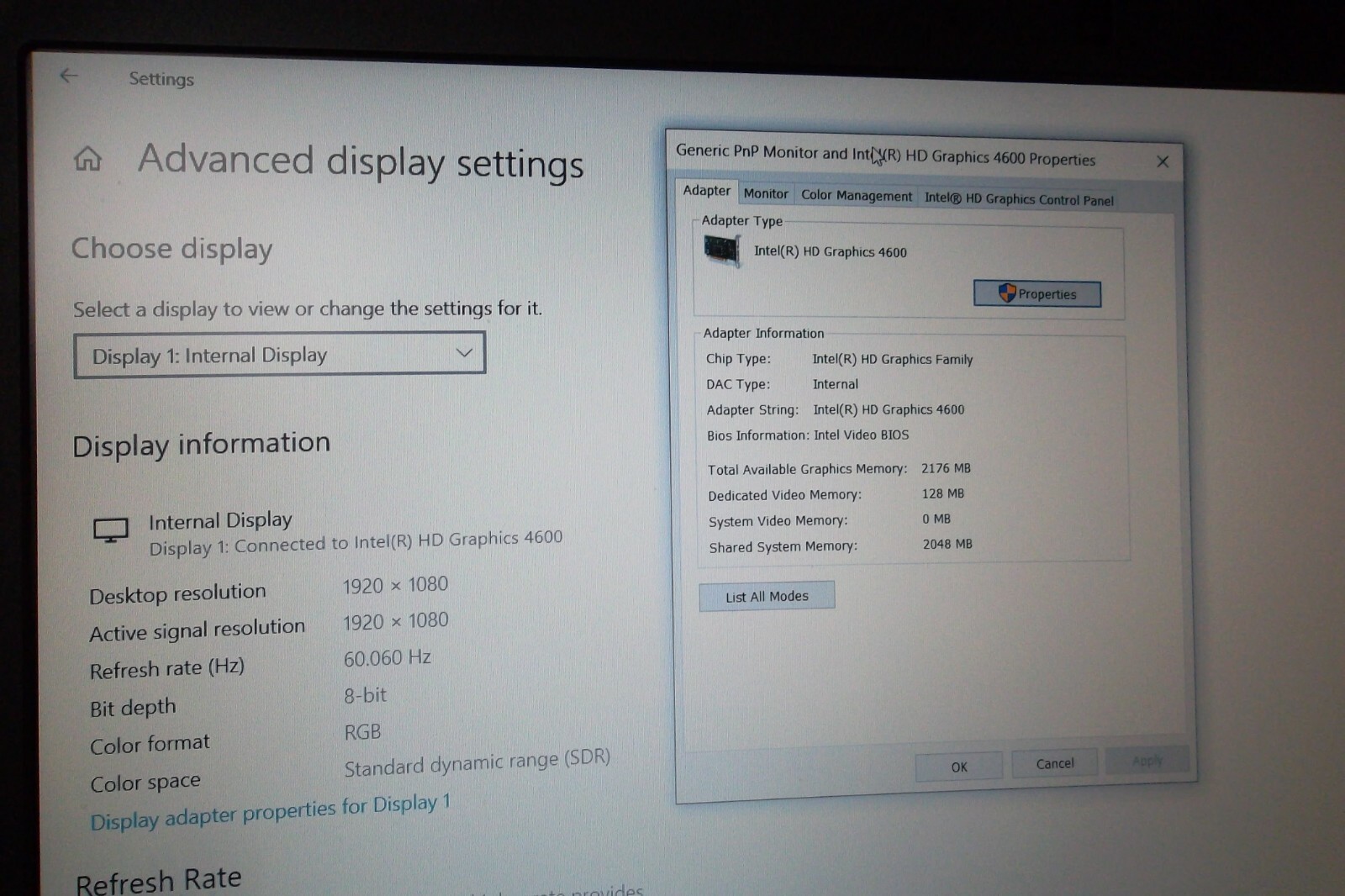Open Display adapter properties for Display 1 link
1345x896 pixels.
(271, 811)
